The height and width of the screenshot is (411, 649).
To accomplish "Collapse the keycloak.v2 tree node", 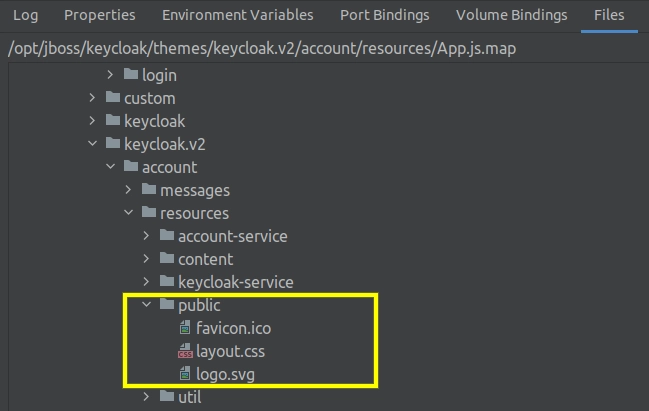I will click(x=92, y=144).
